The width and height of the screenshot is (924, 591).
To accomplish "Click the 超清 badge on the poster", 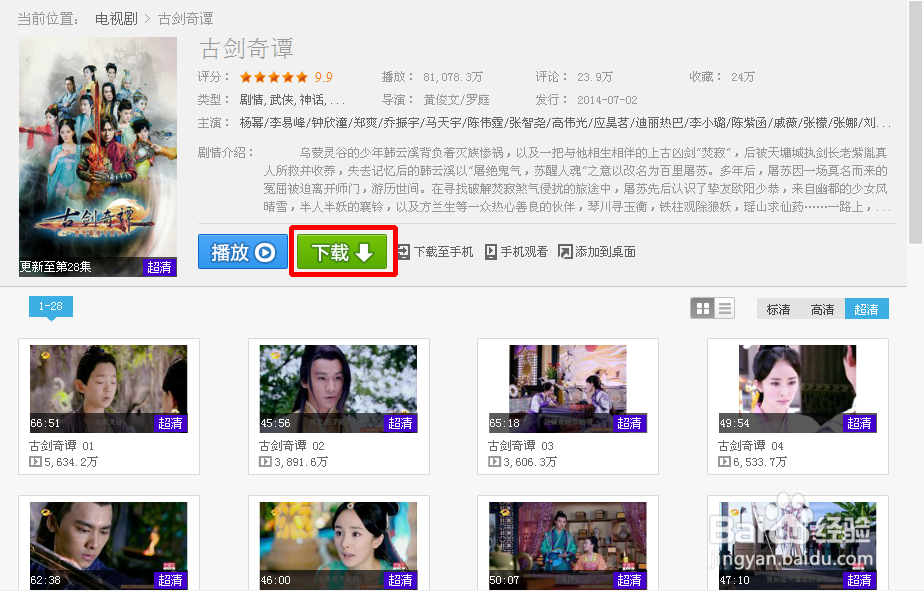I will (159, 267).
